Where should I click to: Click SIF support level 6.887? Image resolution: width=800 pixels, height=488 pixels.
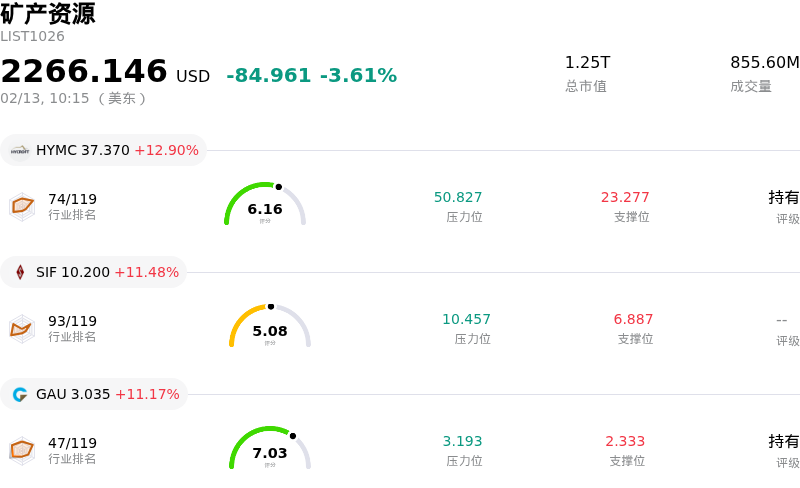coord(633,319)
